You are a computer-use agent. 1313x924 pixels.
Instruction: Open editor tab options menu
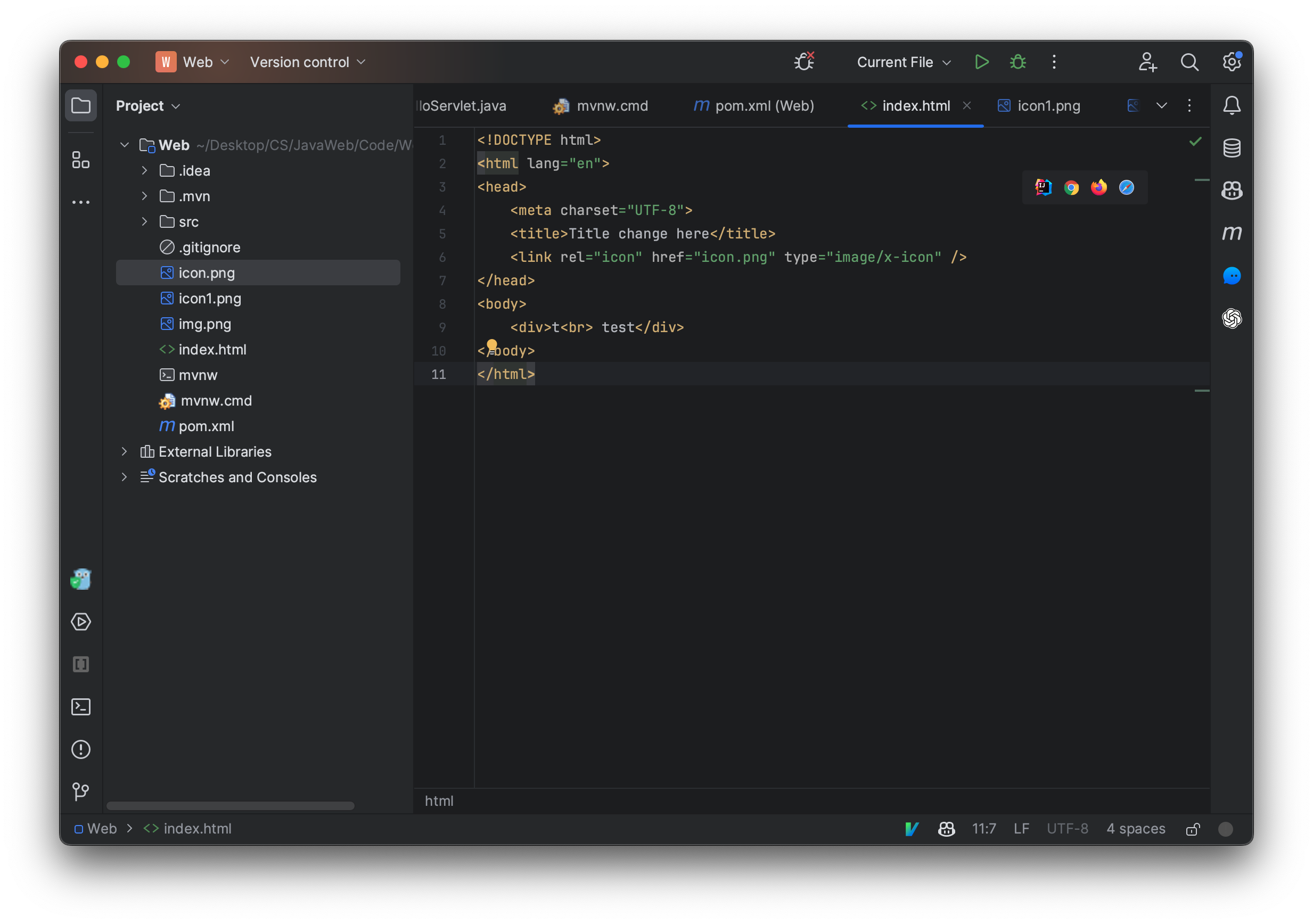pos(1189,106)
